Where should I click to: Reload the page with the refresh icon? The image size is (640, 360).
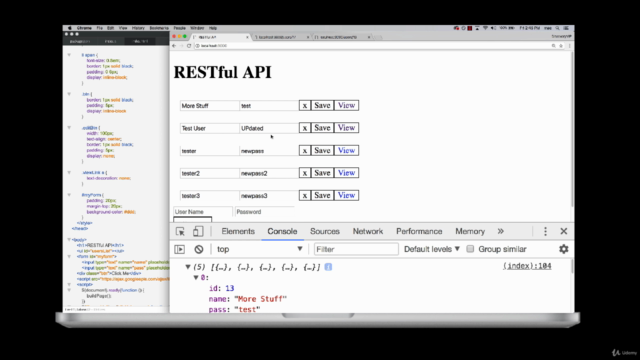click(x=189, y=46)
